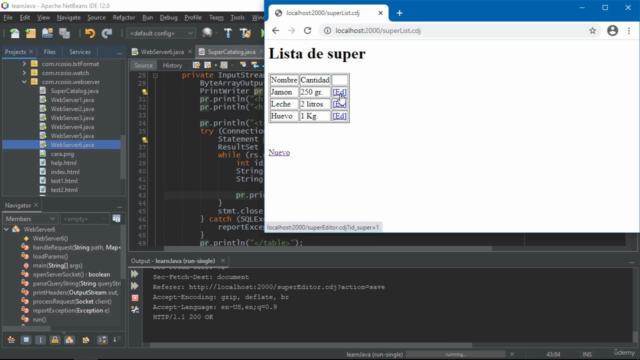The width and height of the screenshot is (640, 360).
Task: Select loadParams() in Navigator
Action: click(50, 256)
